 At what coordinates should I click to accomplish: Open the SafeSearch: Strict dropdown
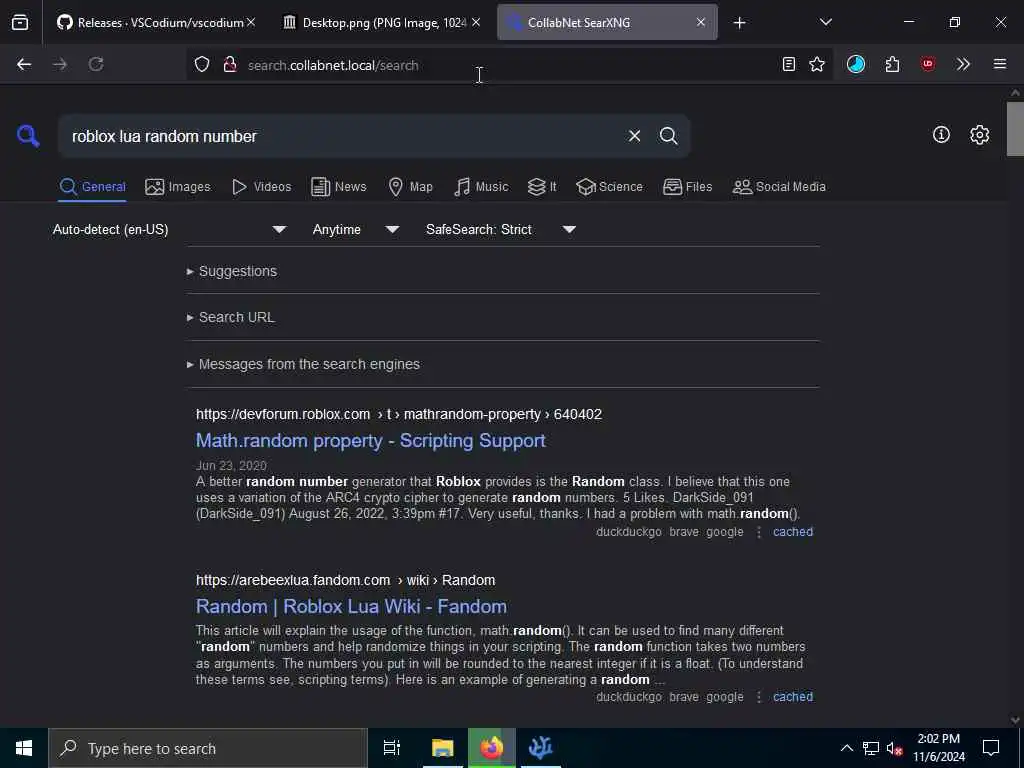tap(500, 229)
